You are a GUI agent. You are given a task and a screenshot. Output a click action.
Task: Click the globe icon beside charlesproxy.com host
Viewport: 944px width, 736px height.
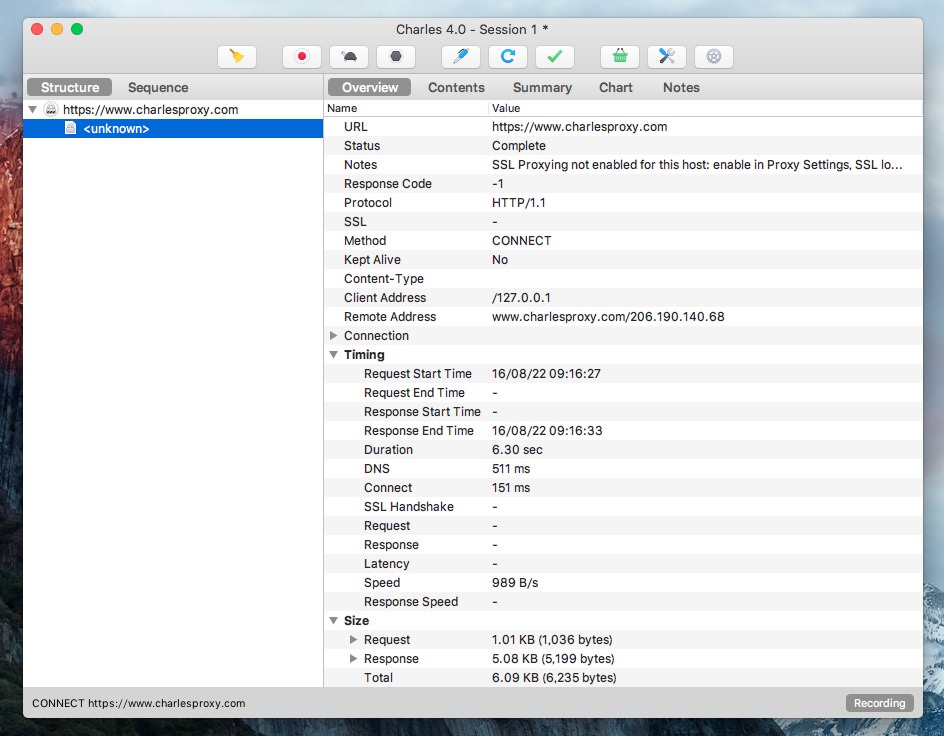(x=51, y=110)
